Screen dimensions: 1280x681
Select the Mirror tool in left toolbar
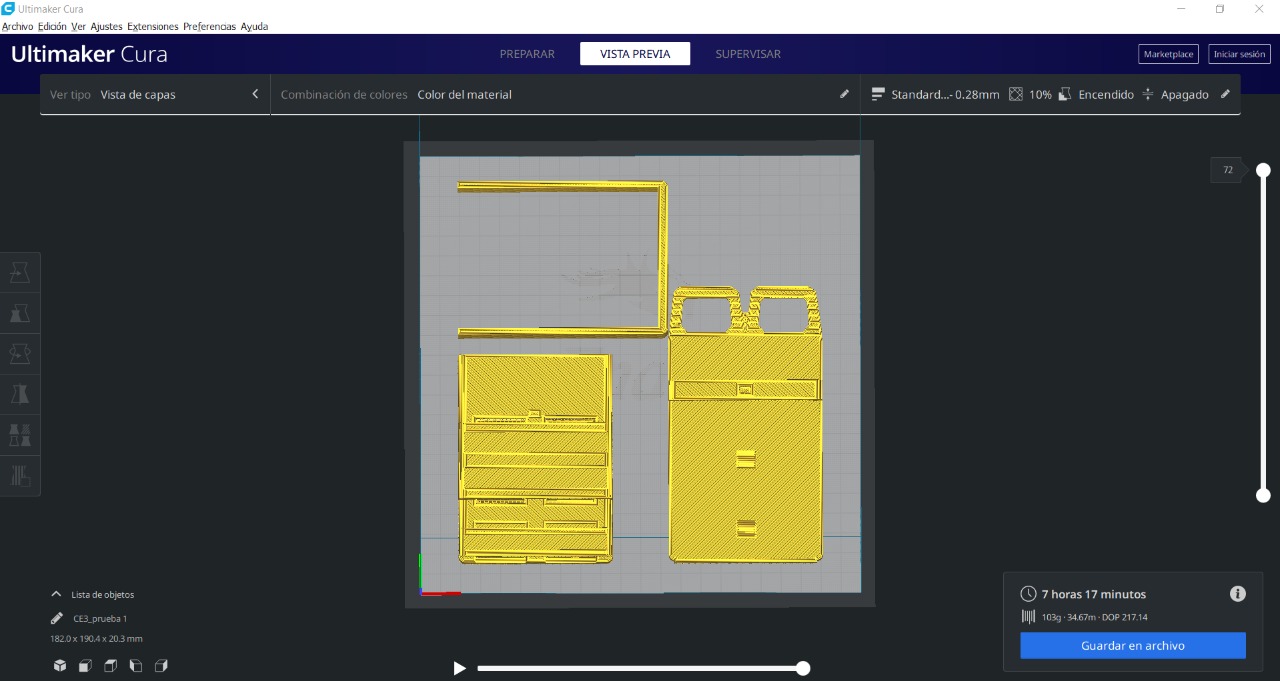[20, 394]
